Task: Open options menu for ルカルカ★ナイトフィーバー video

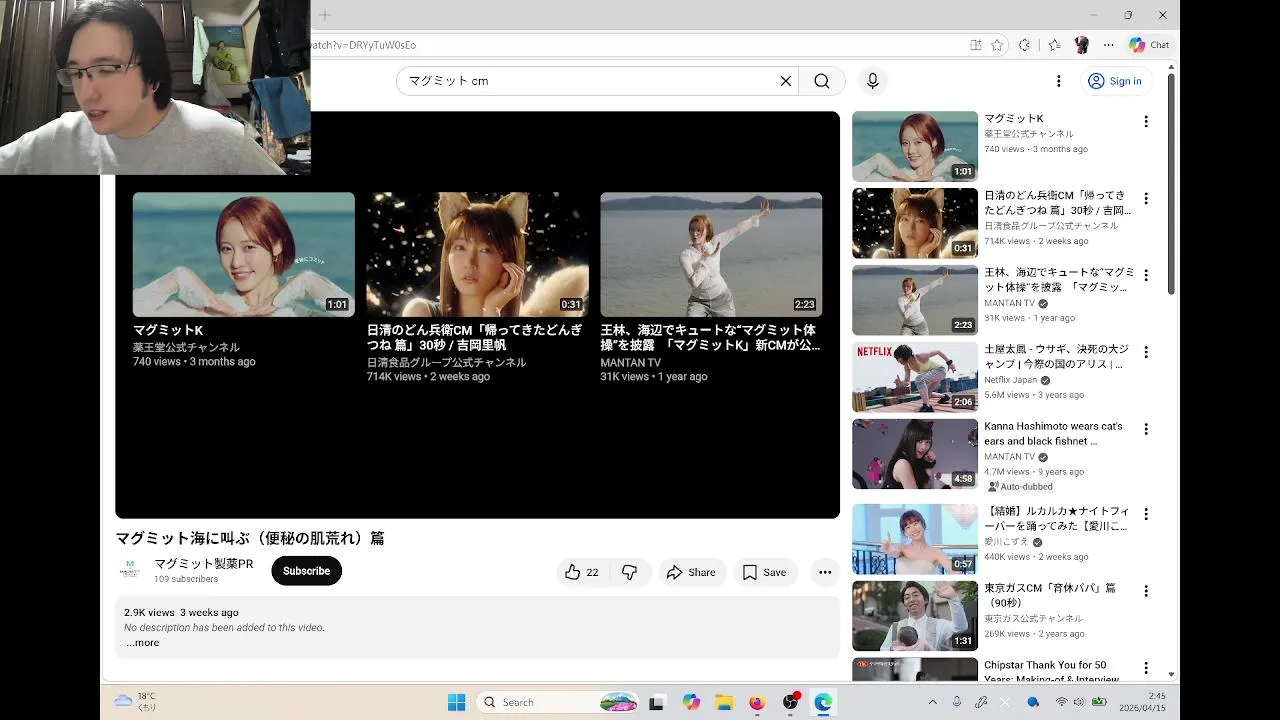Action: click(1146, 514)
